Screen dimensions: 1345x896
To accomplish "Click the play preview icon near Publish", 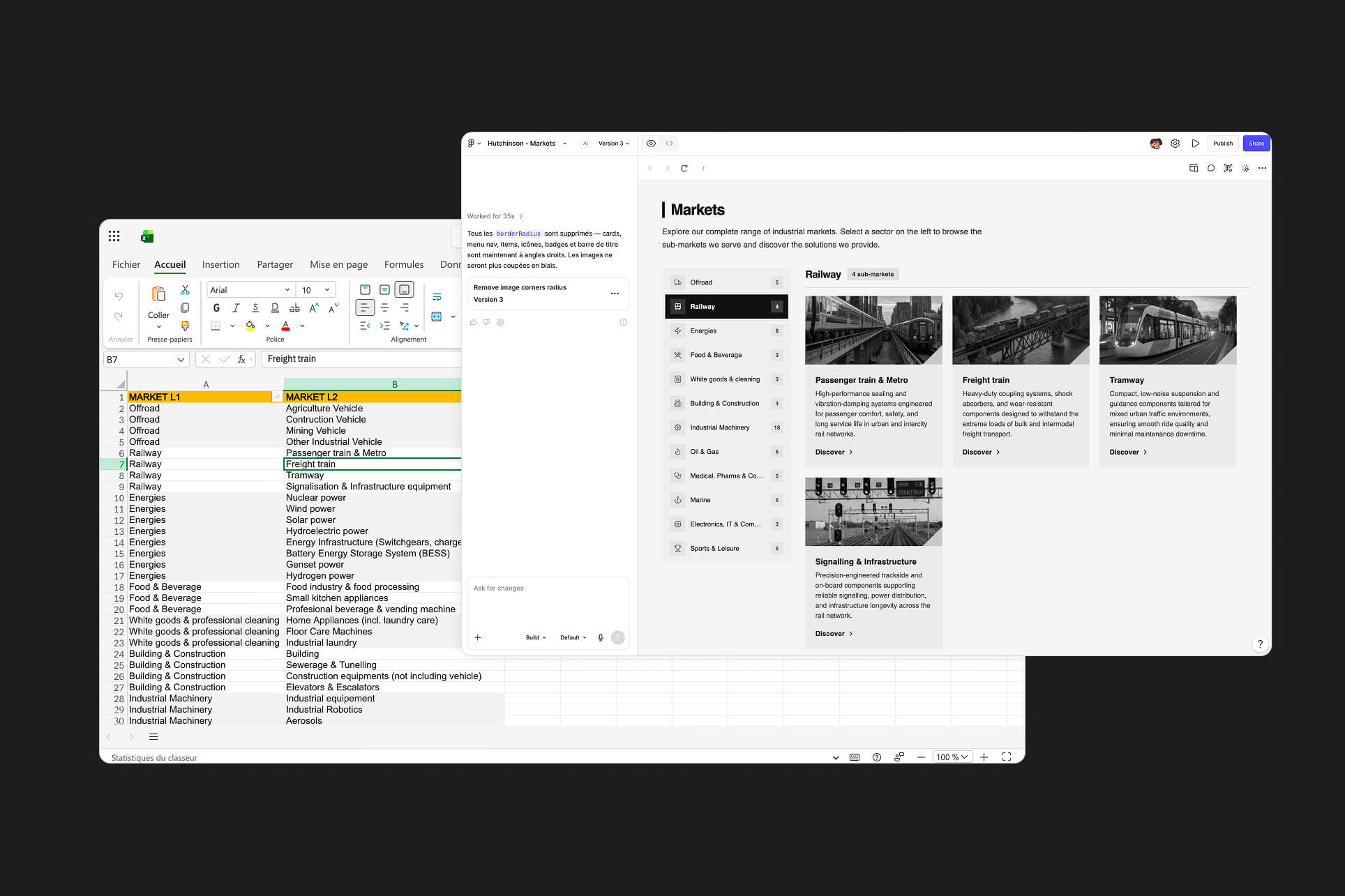I will 1196,144.
